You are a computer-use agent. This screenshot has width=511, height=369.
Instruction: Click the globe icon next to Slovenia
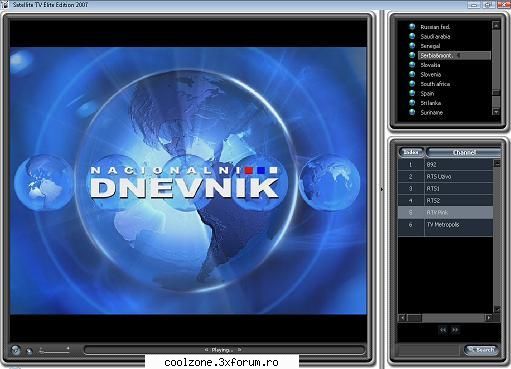click(x=412, y=74)
